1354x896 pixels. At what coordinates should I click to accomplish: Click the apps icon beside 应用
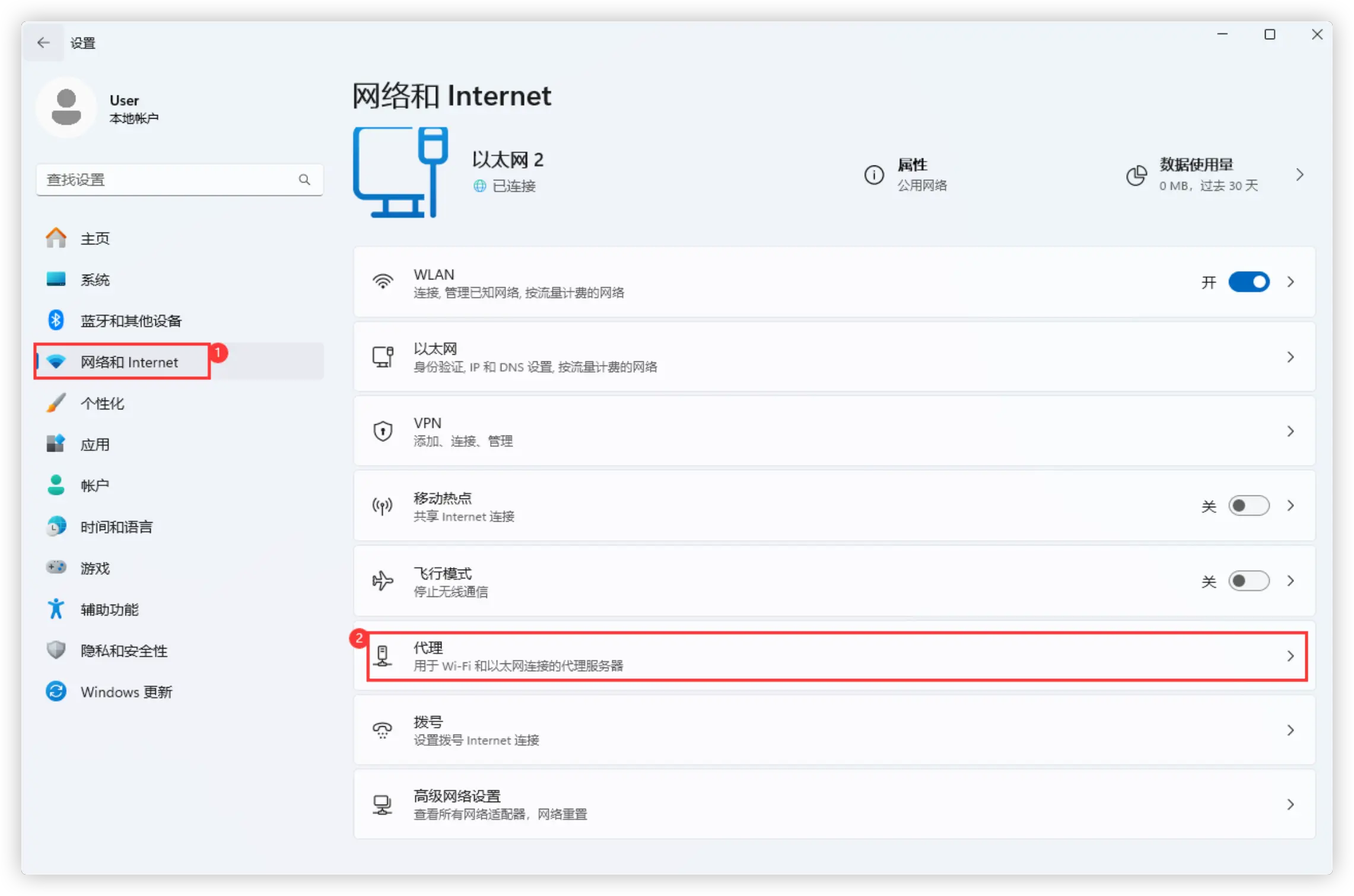(x=56, y=444)
